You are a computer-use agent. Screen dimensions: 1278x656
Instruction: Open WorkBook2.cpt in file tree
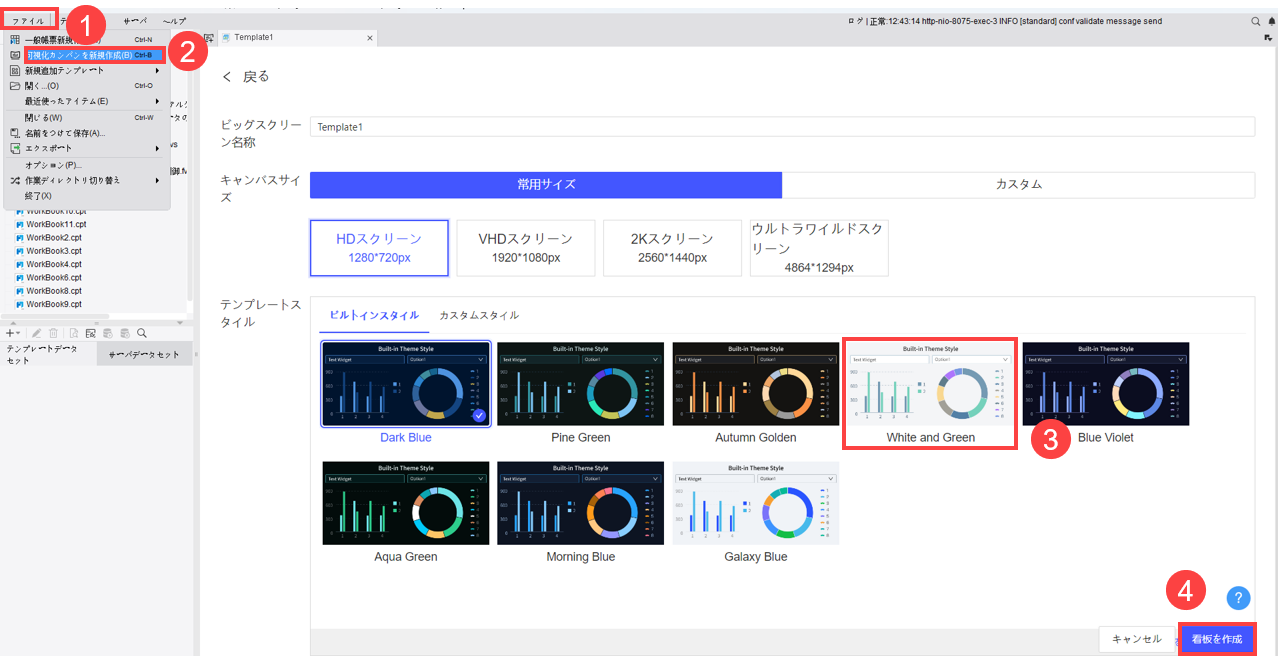pos(54,238)
